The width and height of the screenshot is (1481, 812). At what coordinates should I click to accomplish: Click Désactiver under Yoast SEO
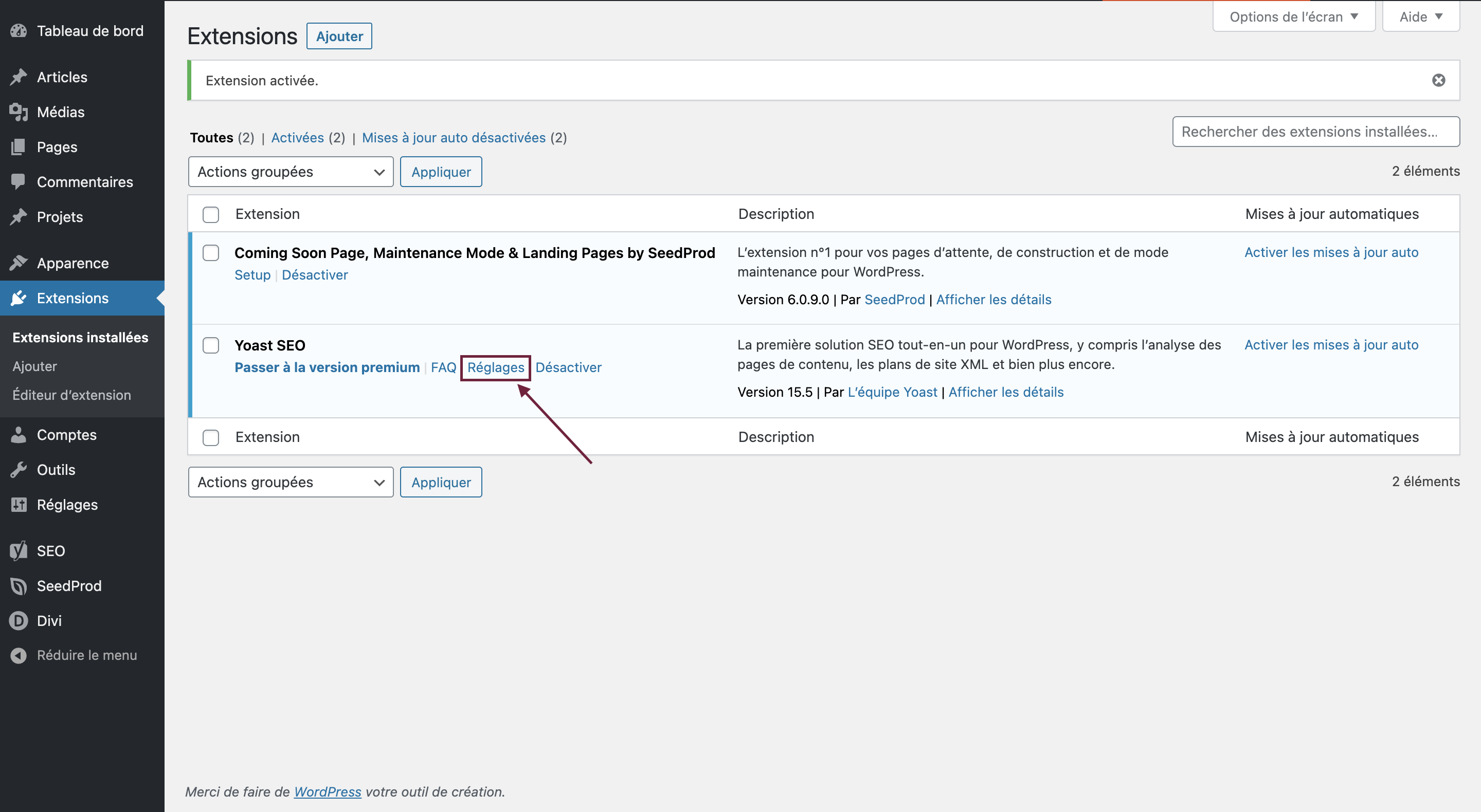[x=569, y=367]
